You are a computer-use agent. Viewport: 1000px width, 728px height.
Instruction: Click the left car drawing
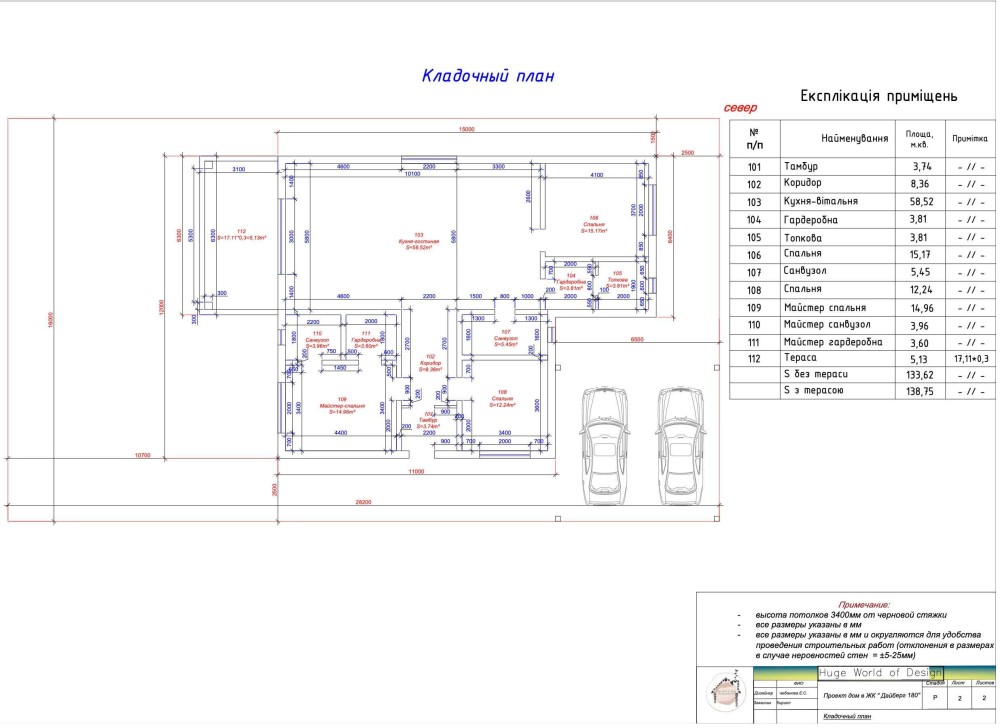tap(605, 440)
